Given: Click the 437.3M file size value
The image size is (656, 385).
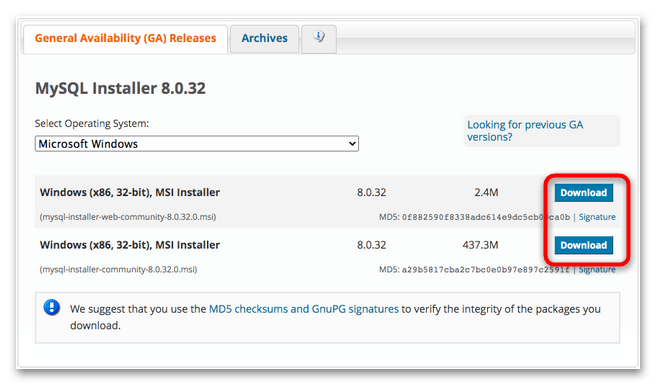Looking at the screenshot, I should click(480, 245).
